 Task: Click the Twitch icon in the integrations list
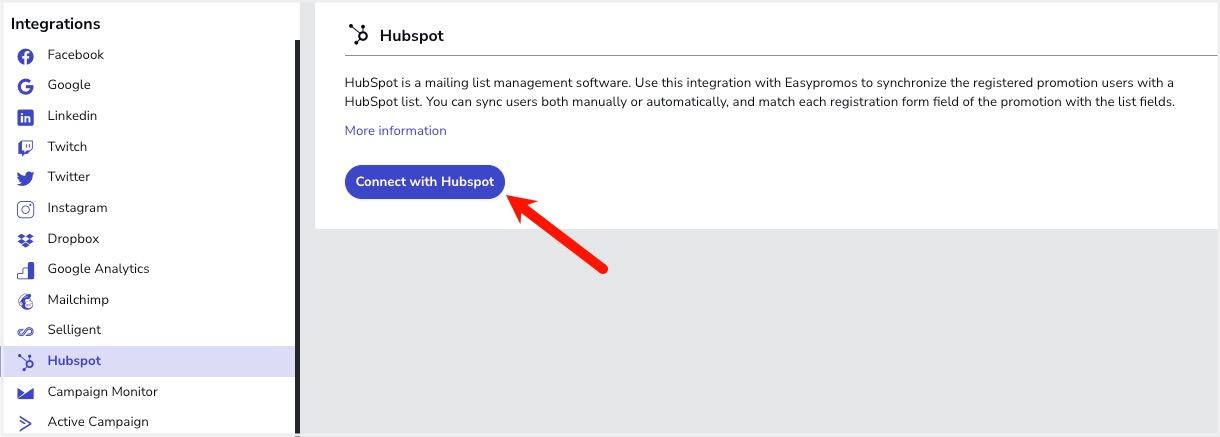tap(26, 147)
